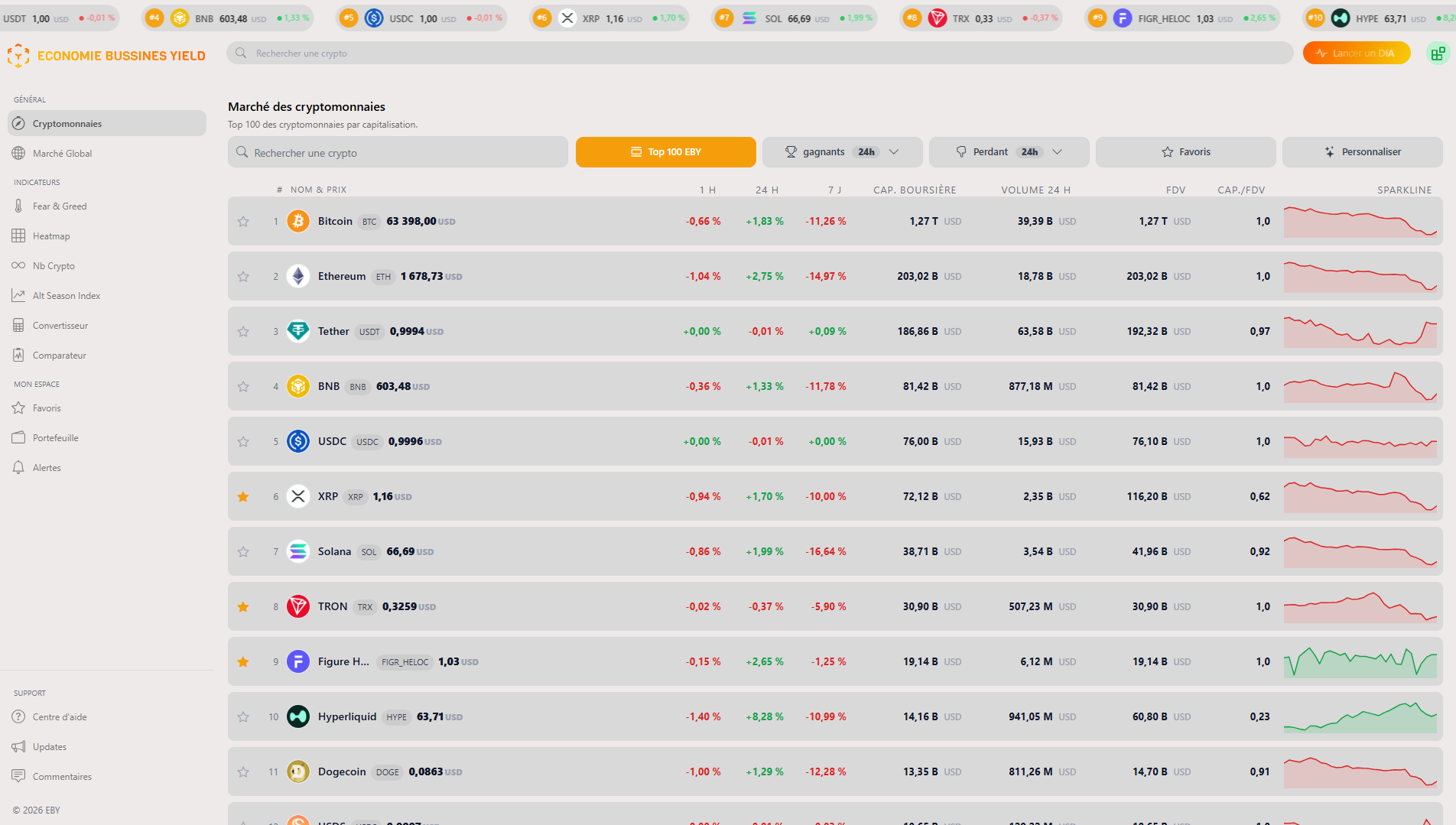Open the Nb Crypto infinity icon

pyautogui.click(x=18, y=265)
